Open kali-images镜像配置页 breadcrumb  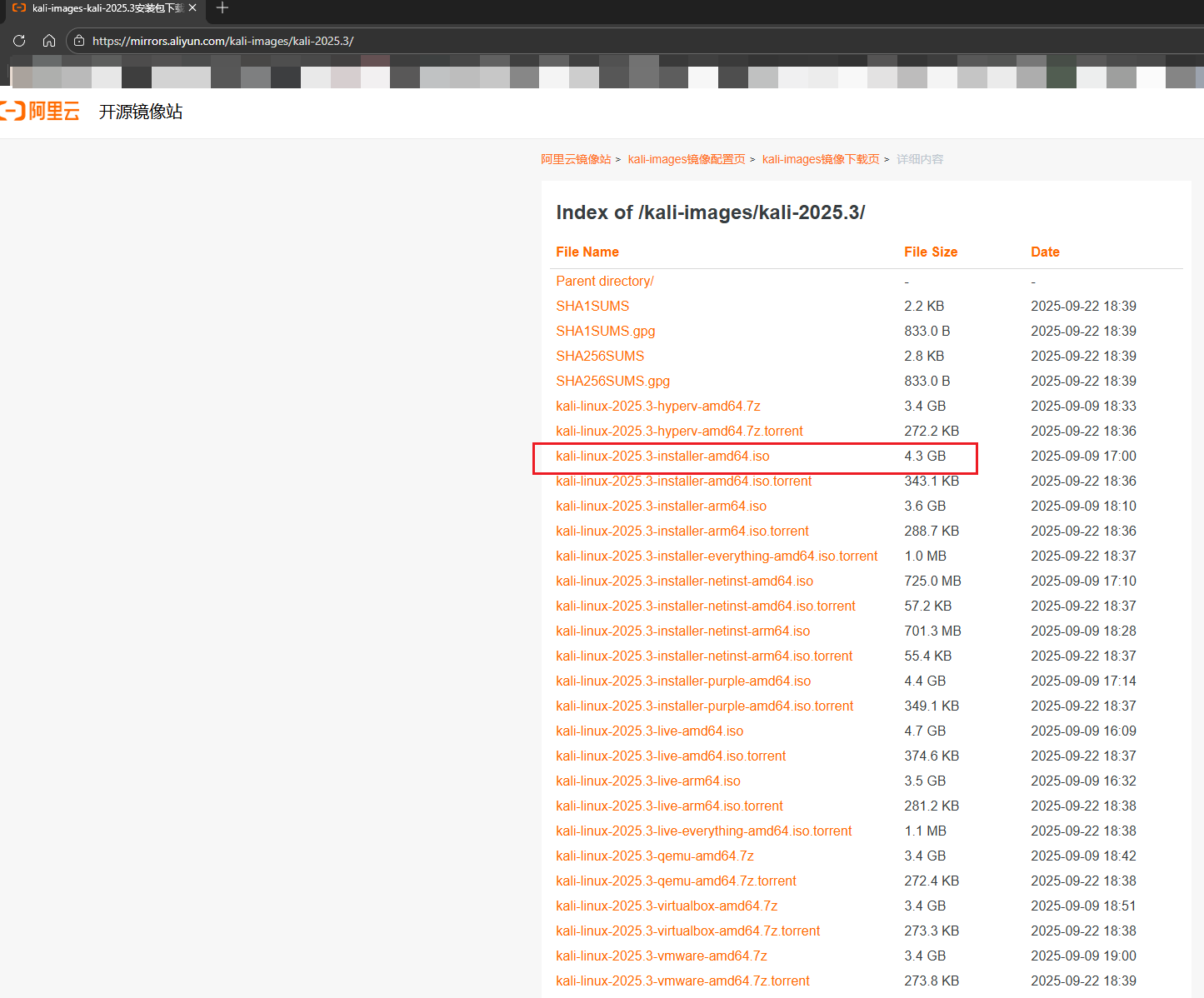687,159
